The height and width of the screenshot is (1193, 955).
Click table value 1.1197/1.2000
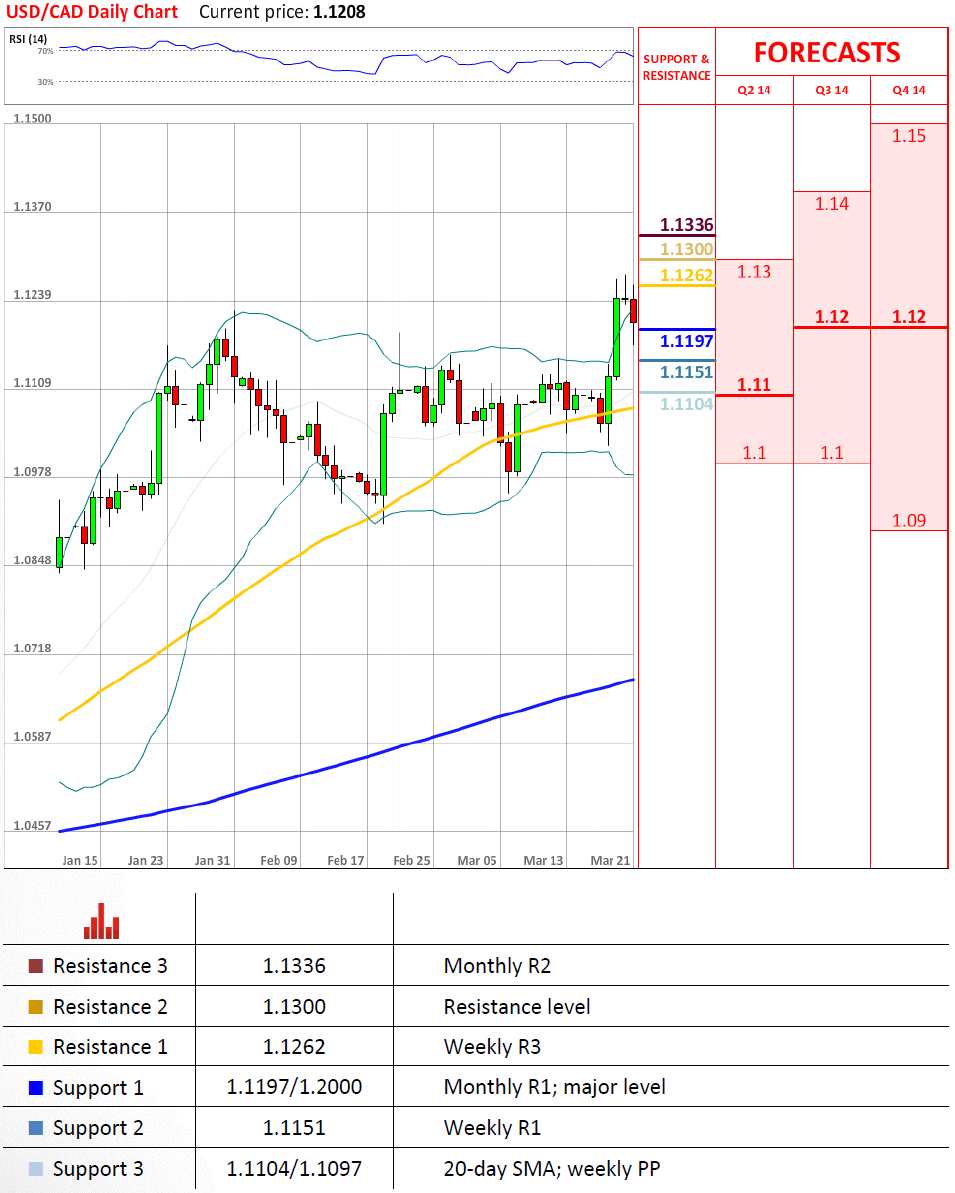[x=294, y=1087]
